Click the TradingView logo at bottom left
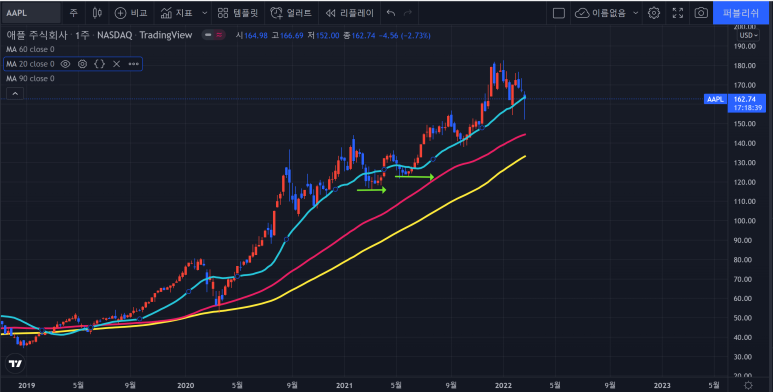 15,364
